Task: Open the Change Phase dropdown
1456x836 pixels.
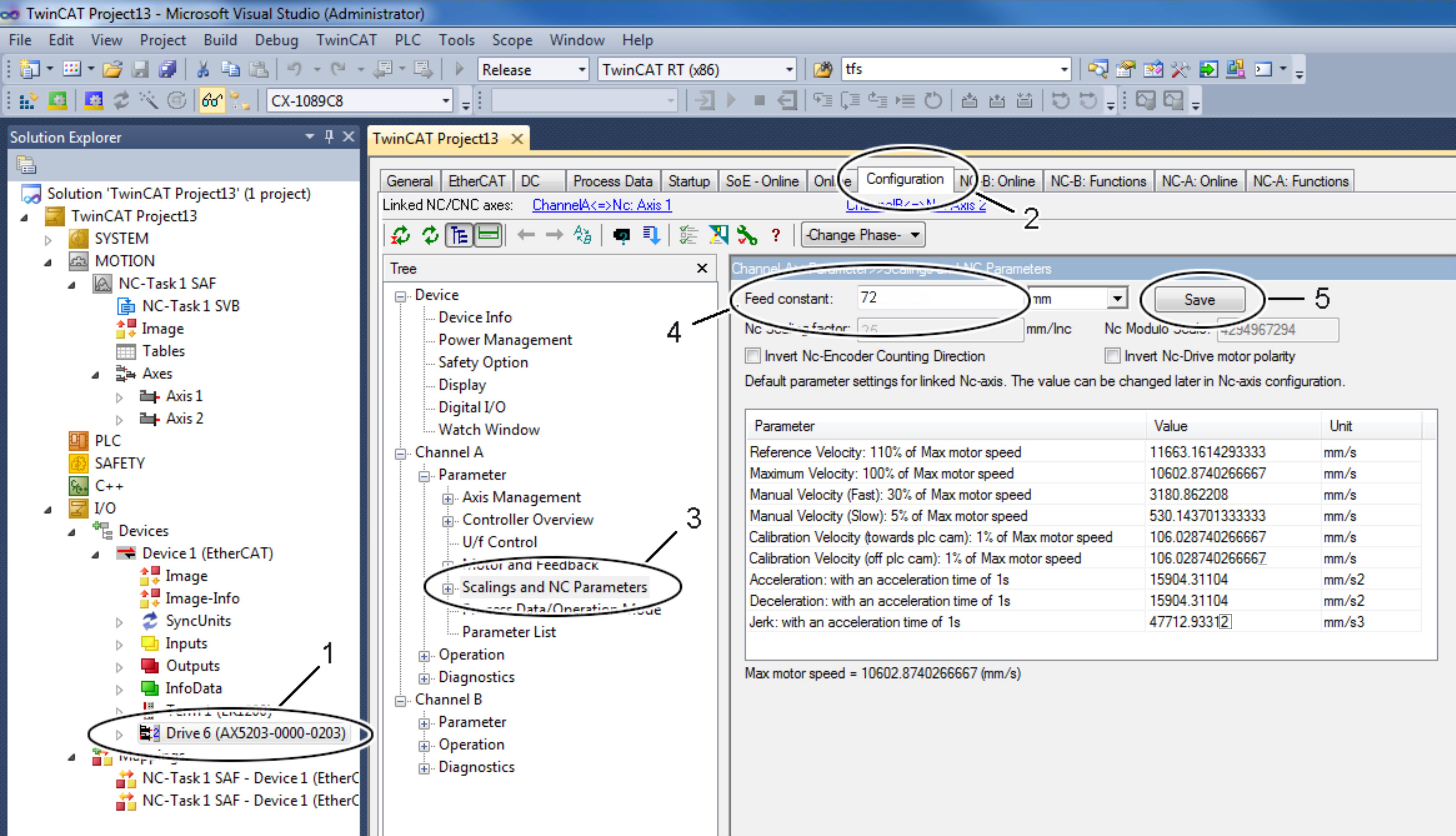Action: pyautogui.click(x=863, y=235)
